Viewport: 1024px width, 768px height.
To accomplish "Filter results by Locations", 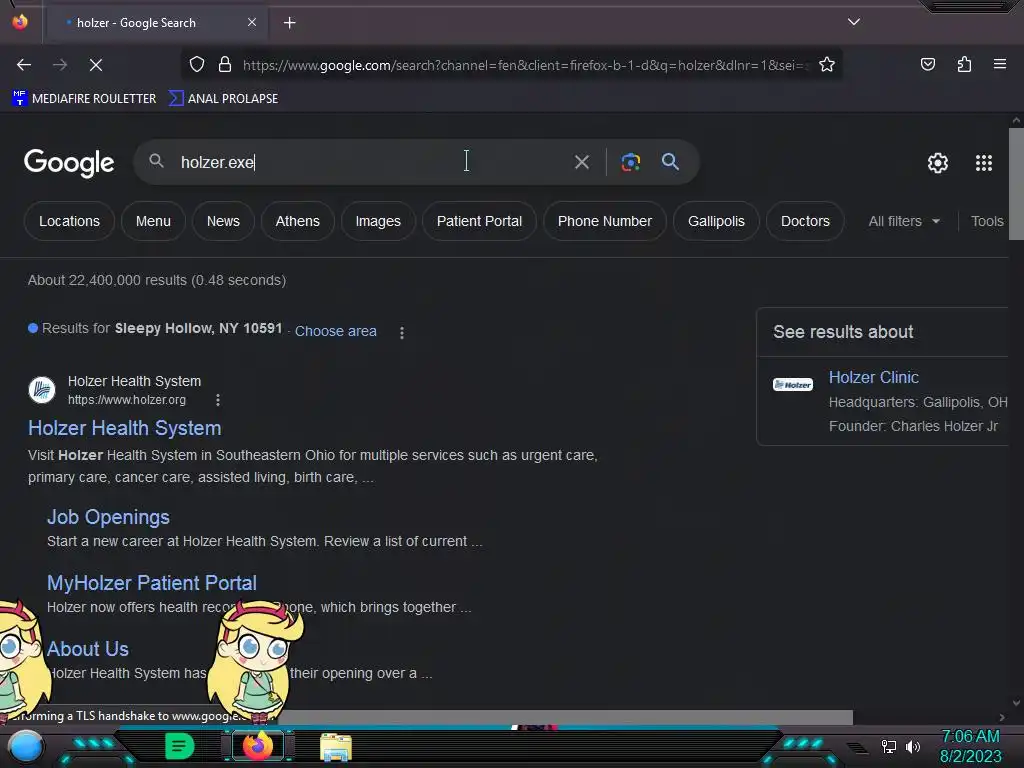I will pos(69,221).
